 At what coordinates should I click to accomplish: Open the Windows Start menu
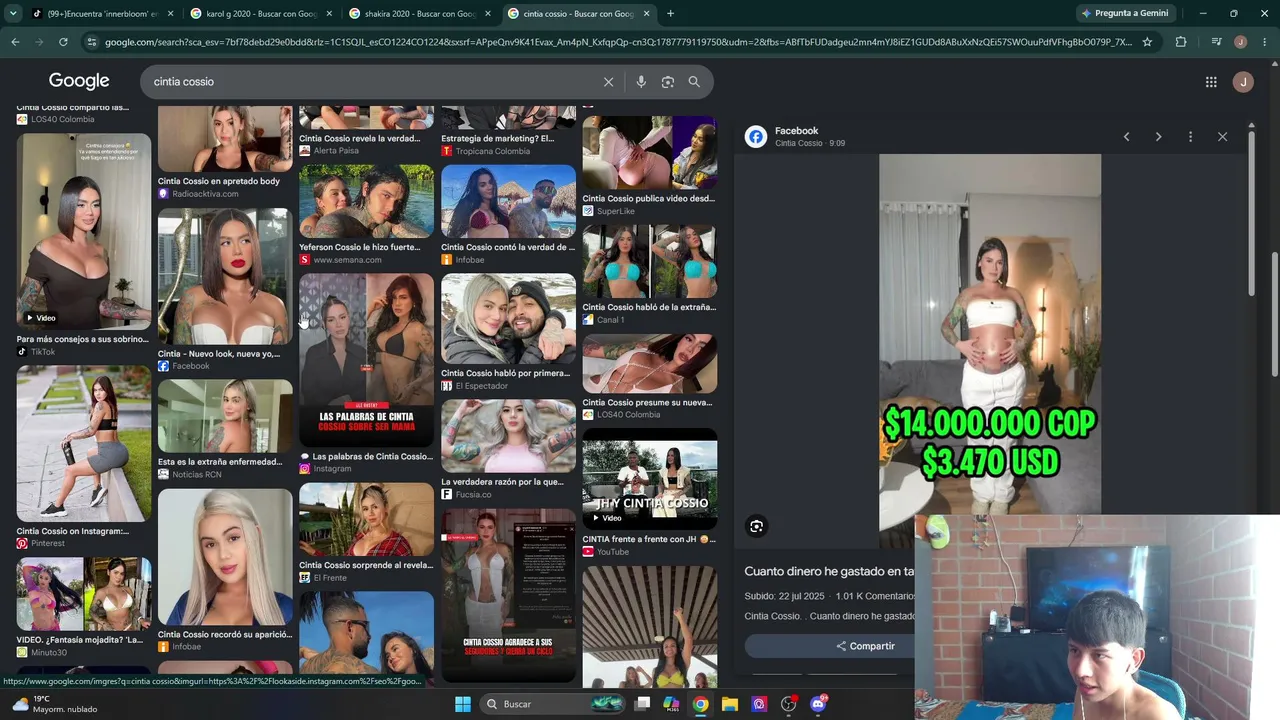[x=463, y=704]
